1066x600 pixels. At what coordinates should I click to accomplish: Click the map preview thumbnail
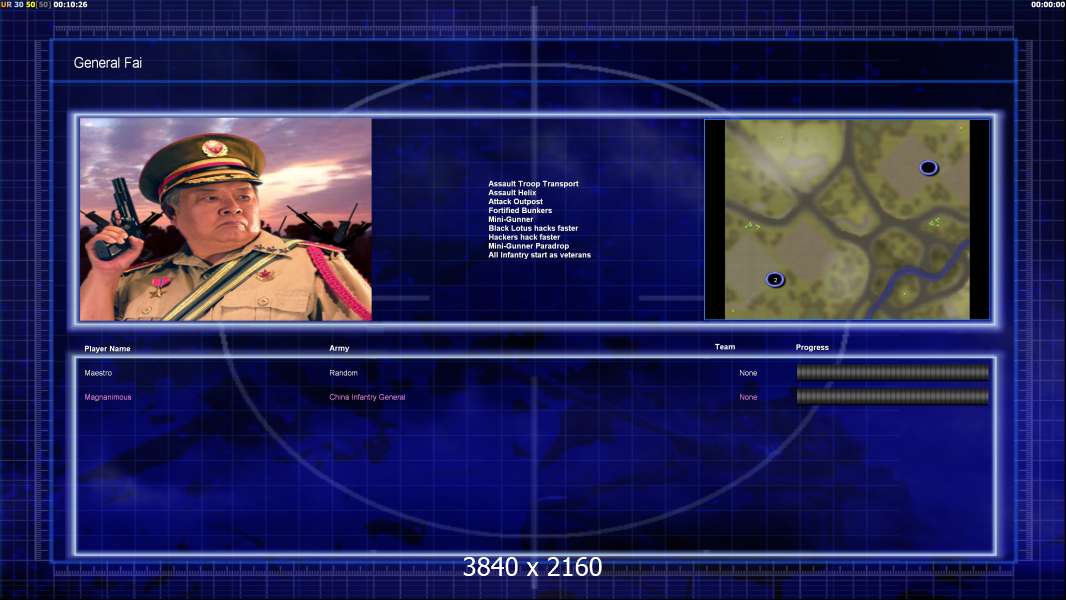[x=847, y=219]
